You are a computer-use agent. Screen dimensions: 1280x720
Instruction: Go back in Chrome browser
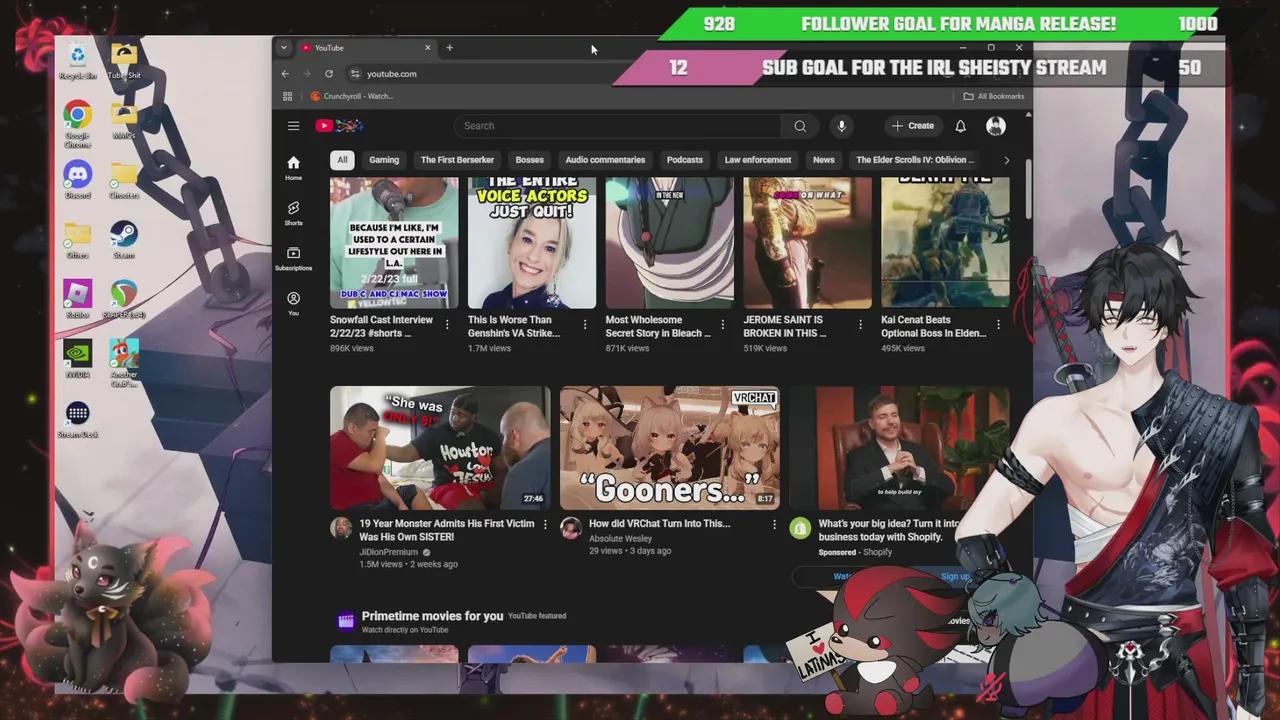click(285, 74)
